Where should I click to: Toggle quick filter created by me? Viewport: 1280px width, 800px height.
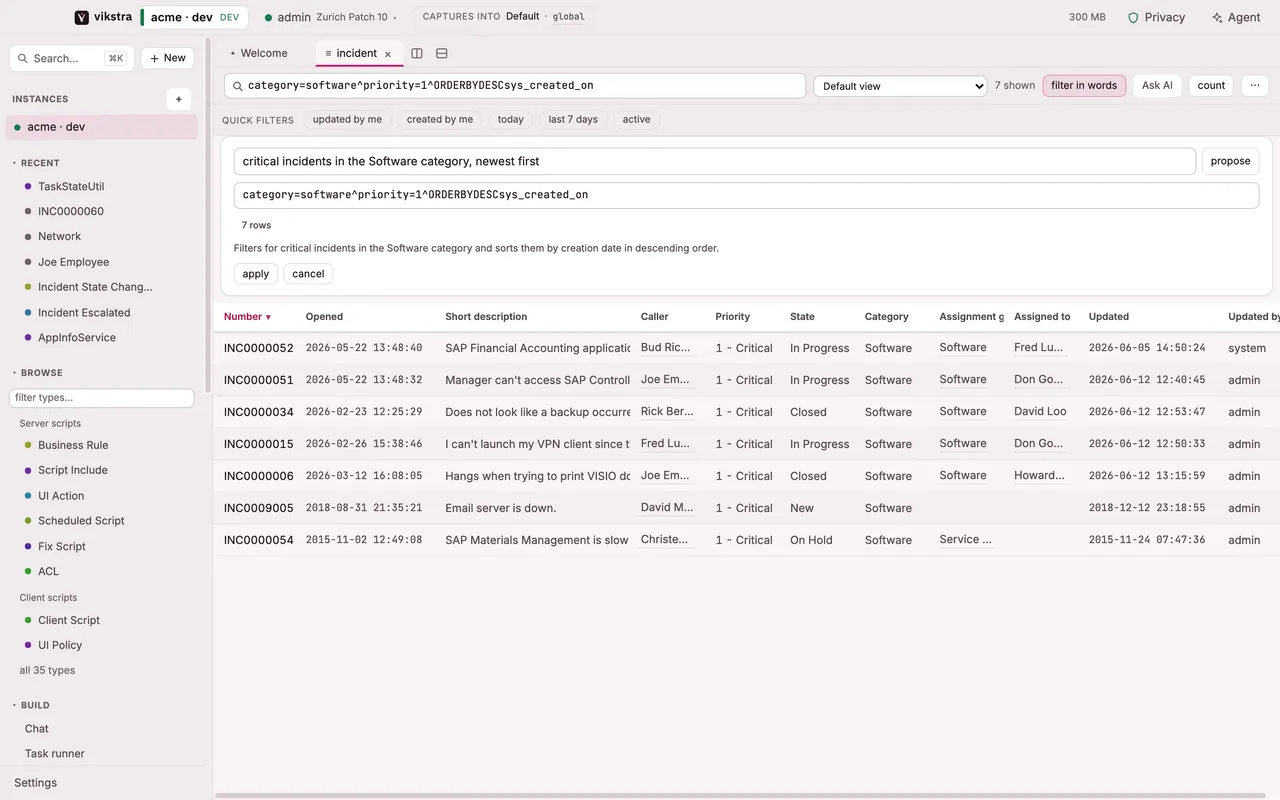point(440,119)
